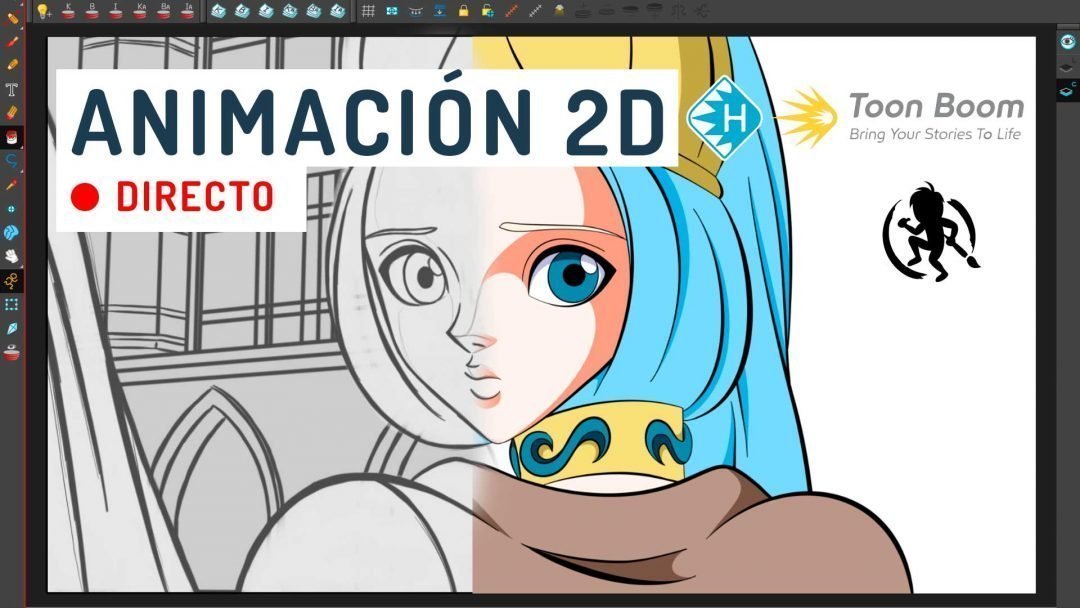1080x608 pixels.
Task: Select the orange rigging tool icon
Action: click(12, 280)
